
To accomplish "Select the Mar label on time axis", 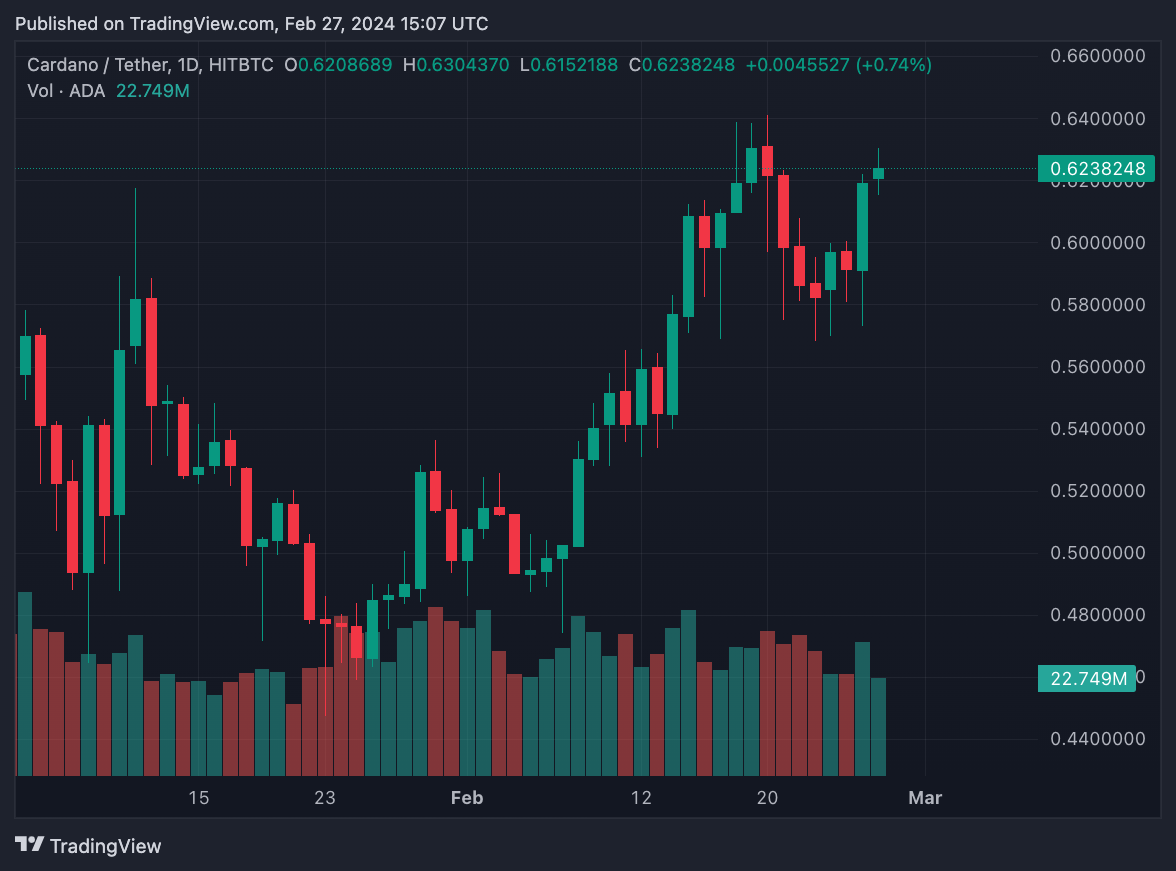I will 924,798.
